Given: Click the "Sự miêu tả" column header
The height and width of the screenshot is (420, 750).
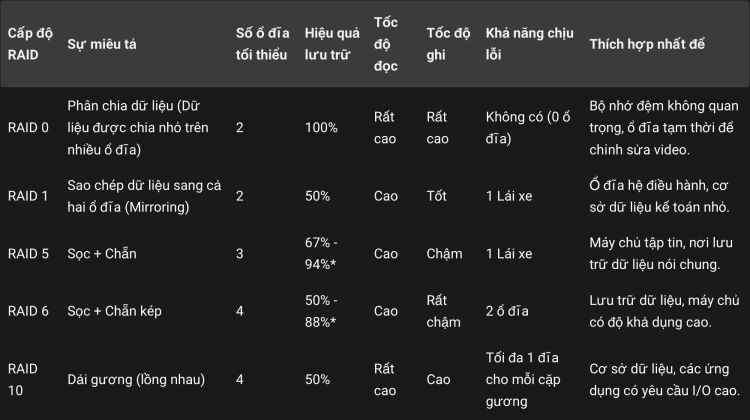Looking at the screenshot, I should tap(103, 44).
